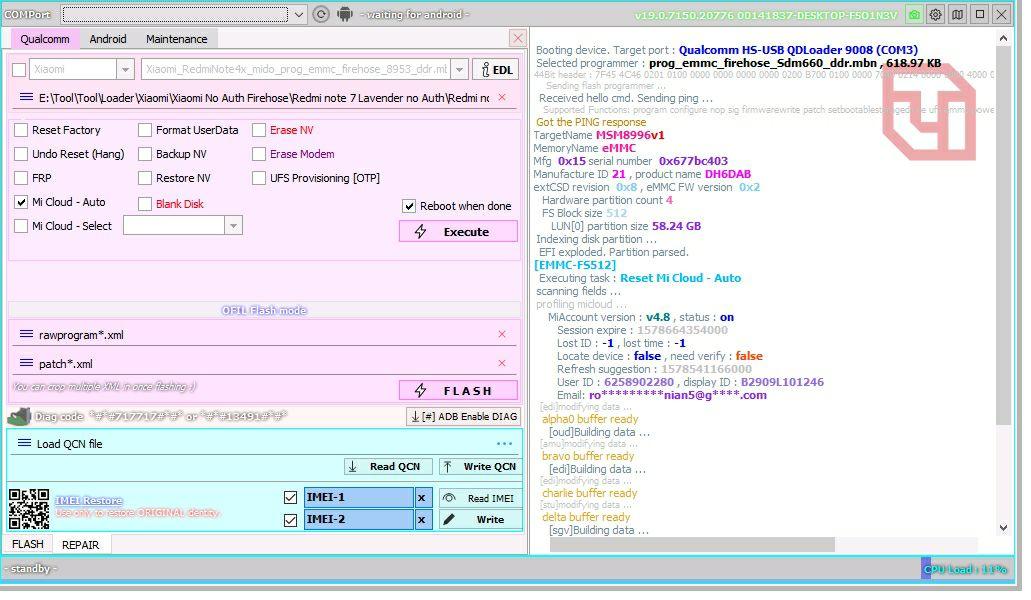Enable Undo Reset (Hang) checkbox
The image size is (1031, 600).
click(x=21, y=154)
